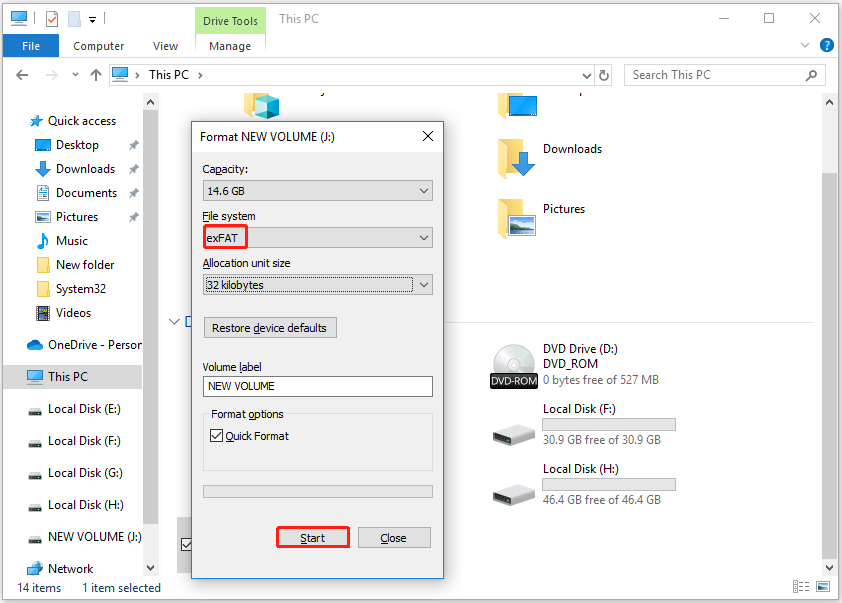Click the Downloads folder icon in main pane
Screen dimensions: 842x603
pos(516,158)
